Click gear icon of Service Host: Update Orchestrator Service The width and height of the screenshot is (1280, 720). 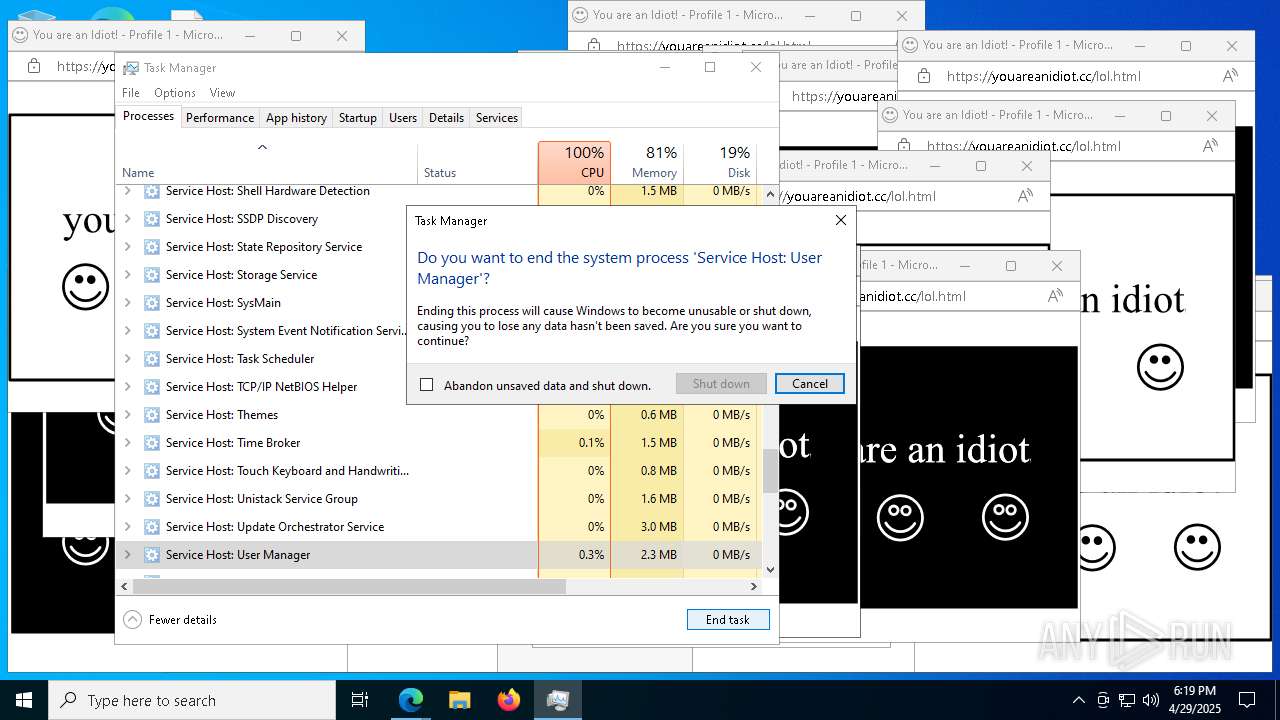click(152, 527)
